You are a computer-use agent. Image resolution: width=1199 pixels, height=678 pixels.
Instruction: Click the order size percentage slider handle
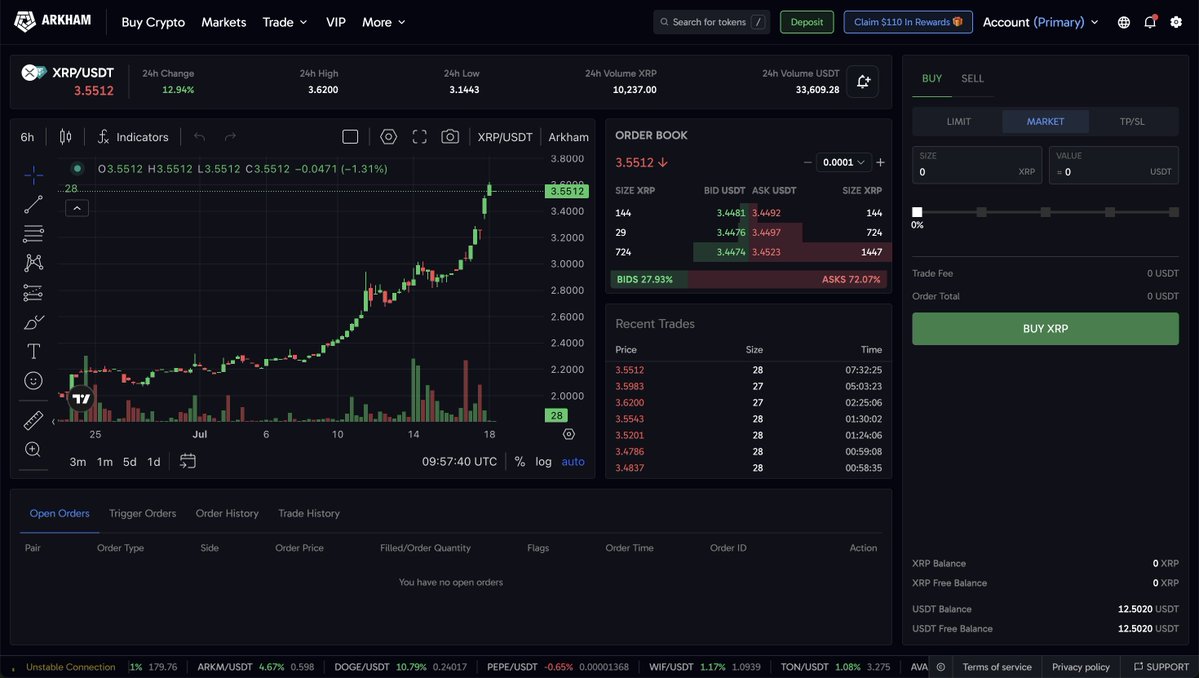pyautogui.click(x=917, y=212)
